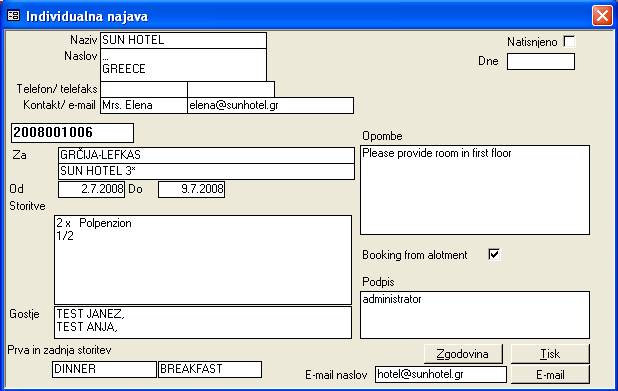Click the Dne date field
This screenshot has height=391, width=618.
pyautogui.click(x=541, y=61)
